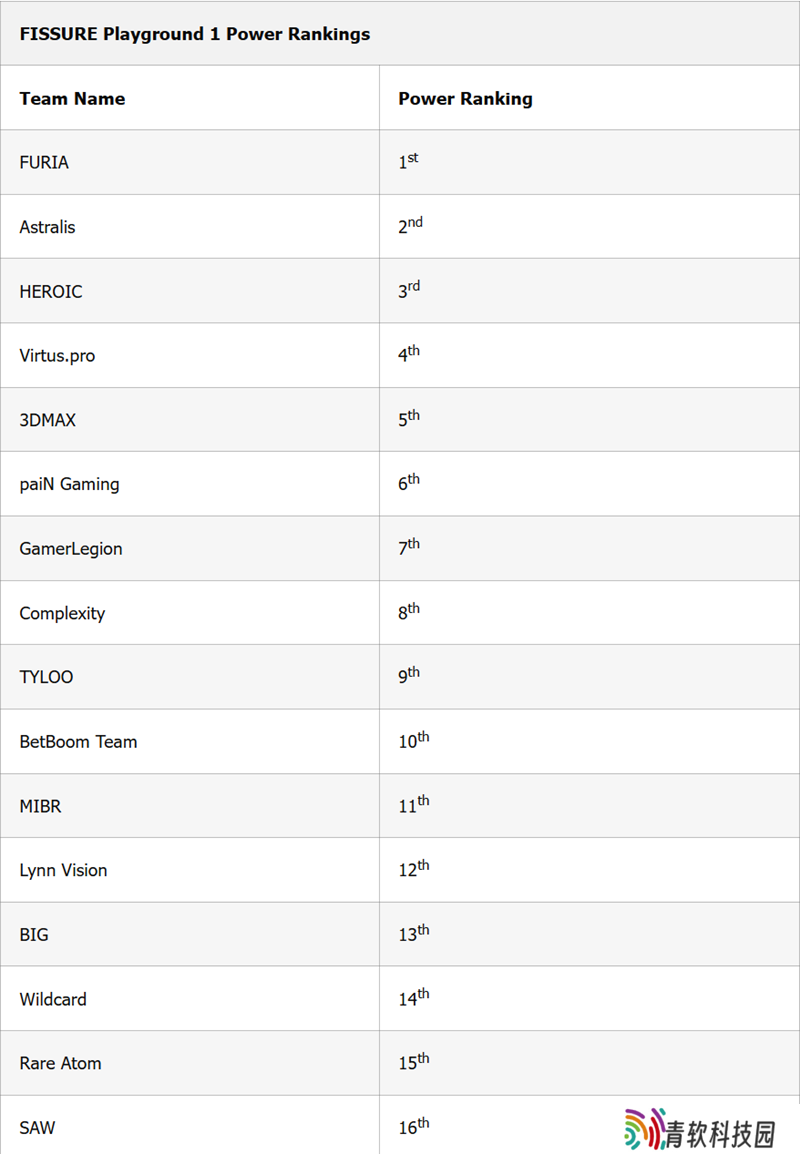Click the paiN Gaming team name
800x1154 pixels.
69,484
